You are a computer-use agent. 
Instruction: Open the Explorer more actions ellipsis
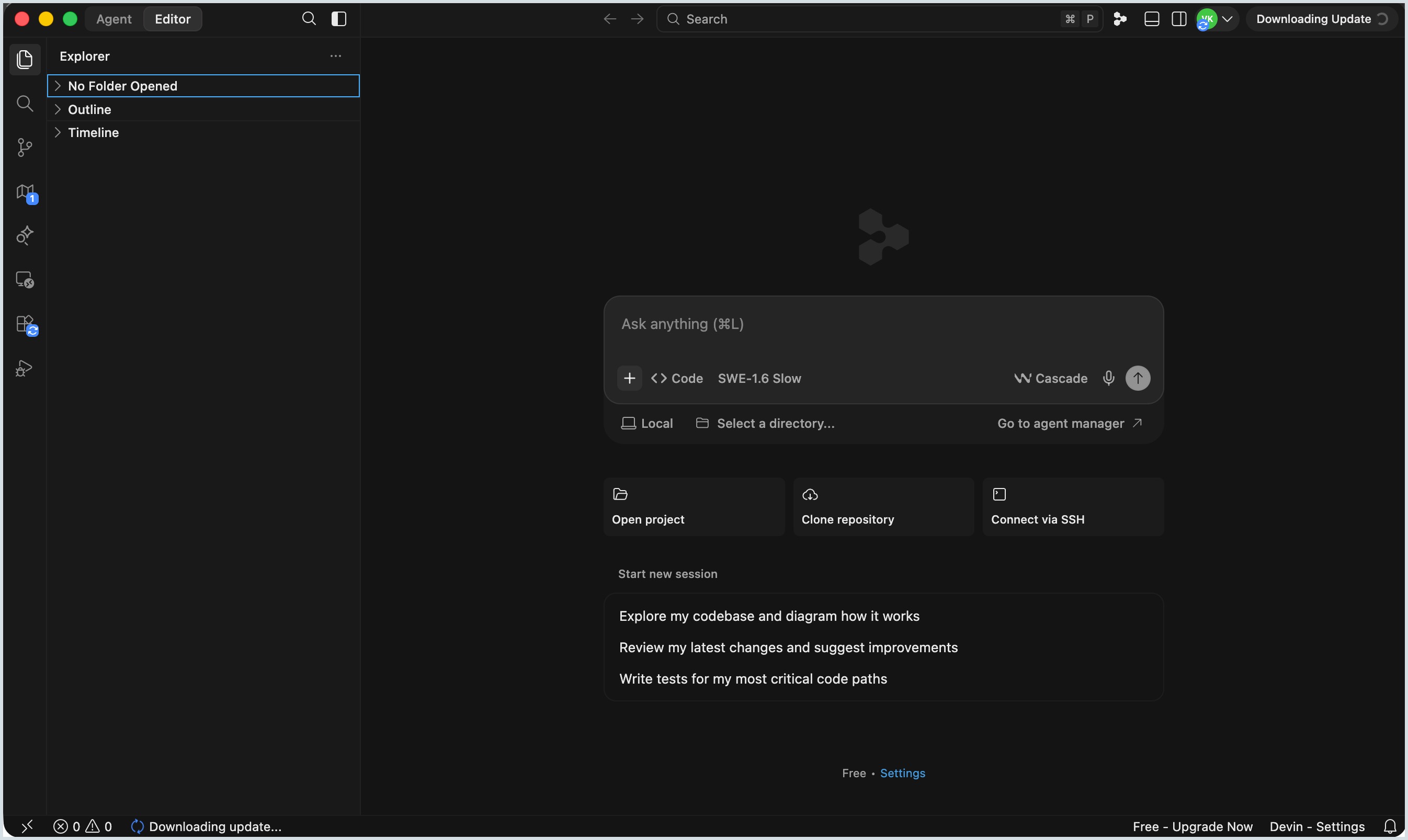(x=336, y=56)
